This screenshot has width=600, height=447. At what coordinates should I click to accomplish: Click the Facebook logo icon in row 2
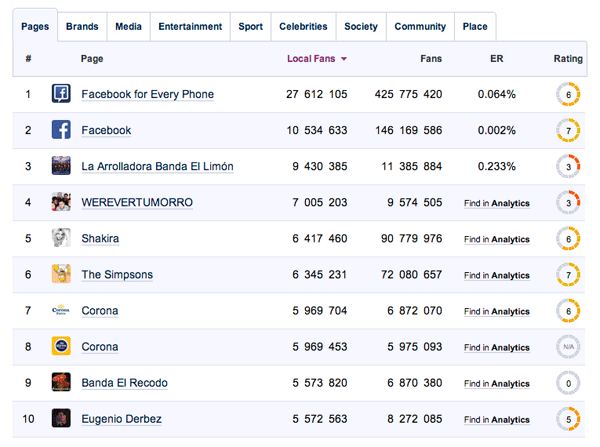click(61, 131)
